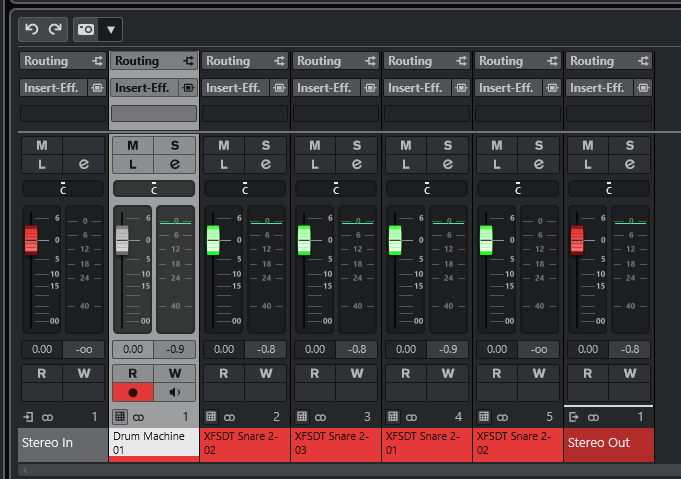Mute the Stereo In channel
681x479 pixels.
[x=42, y=145]
